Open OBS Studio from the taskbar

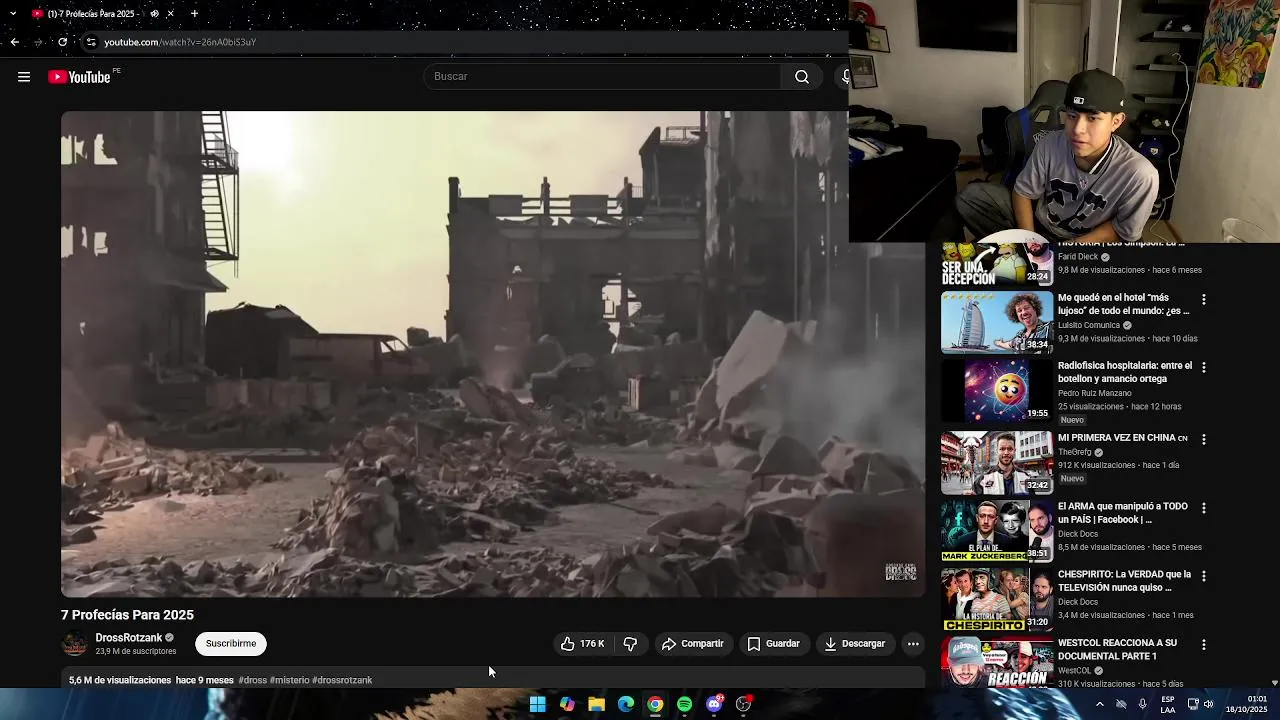click(x=743, y=704)
